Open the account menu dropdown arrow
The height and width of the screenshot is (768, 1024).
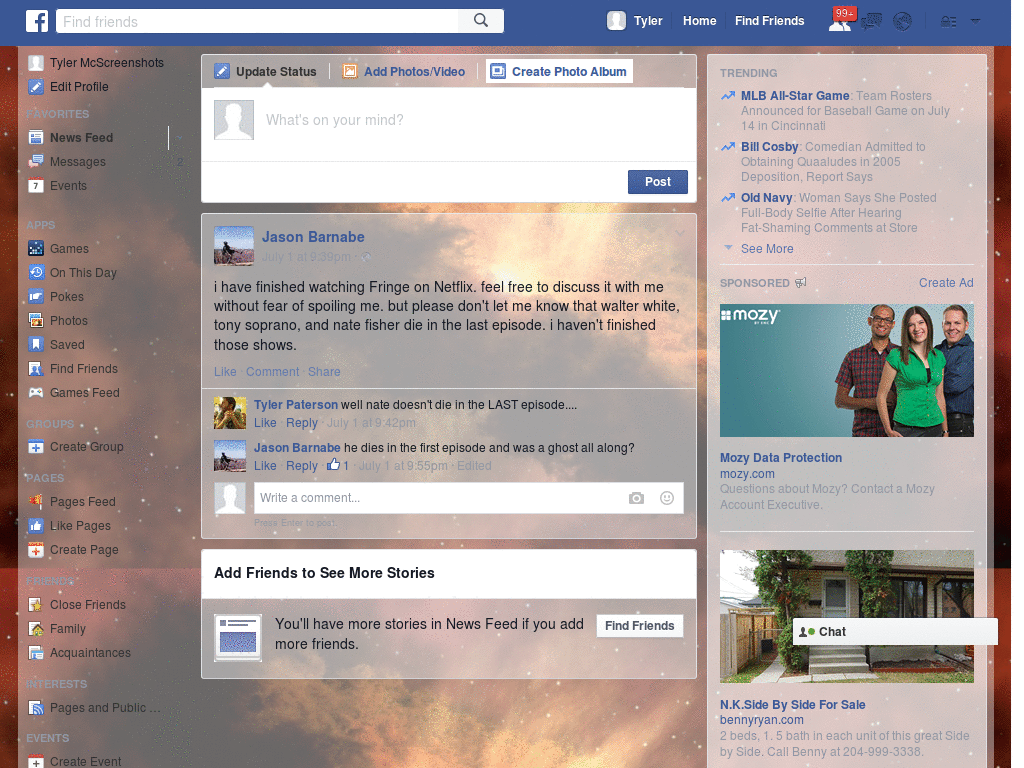pyautogui.click(x=975, y=22)
